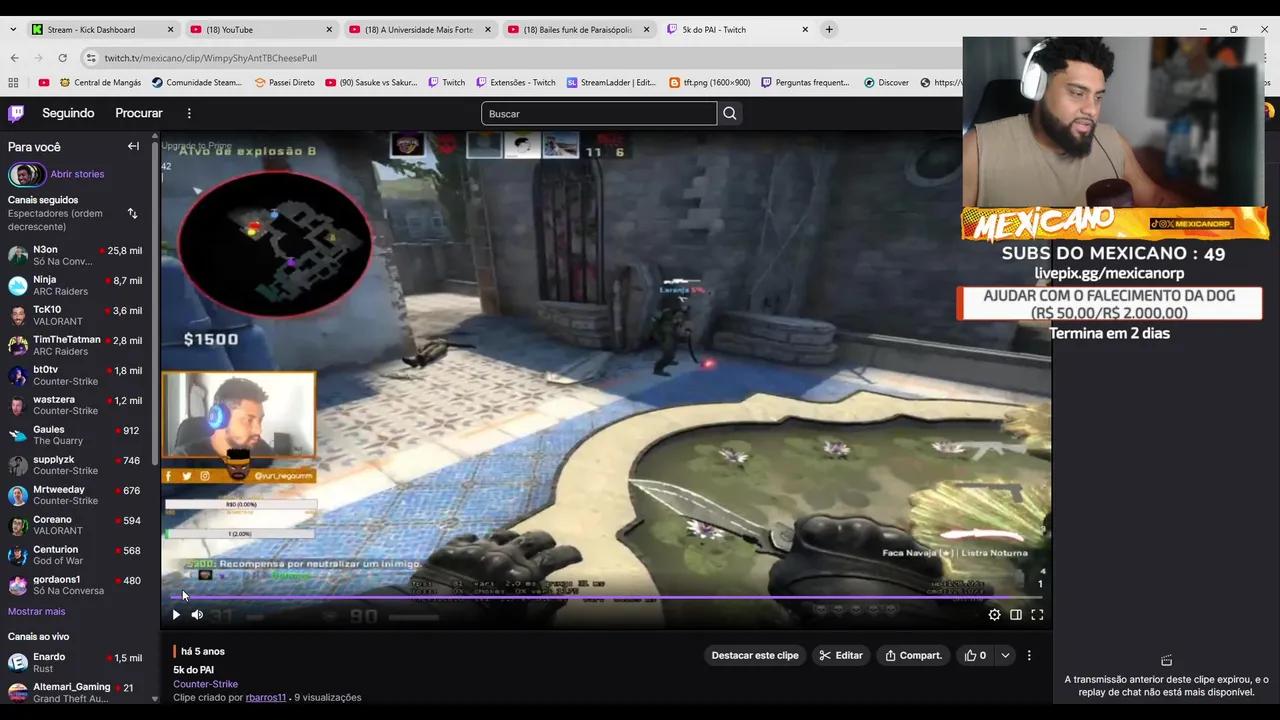Image resolution: width=1280 pixels, height=720 pixels.
Task: Open the Discover bookmark
Action: 886,82
